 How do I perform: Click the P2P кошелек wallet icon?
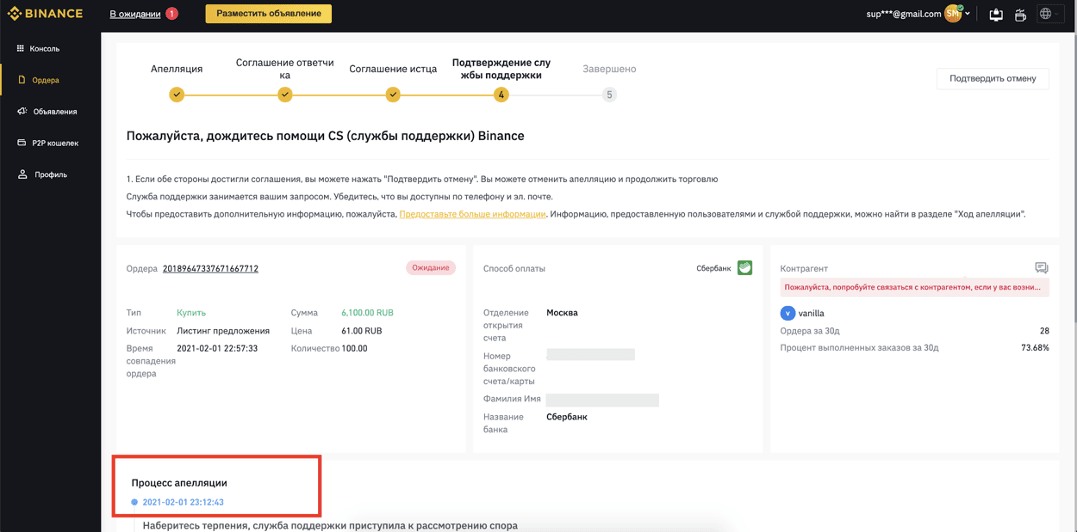click(21, 143)
